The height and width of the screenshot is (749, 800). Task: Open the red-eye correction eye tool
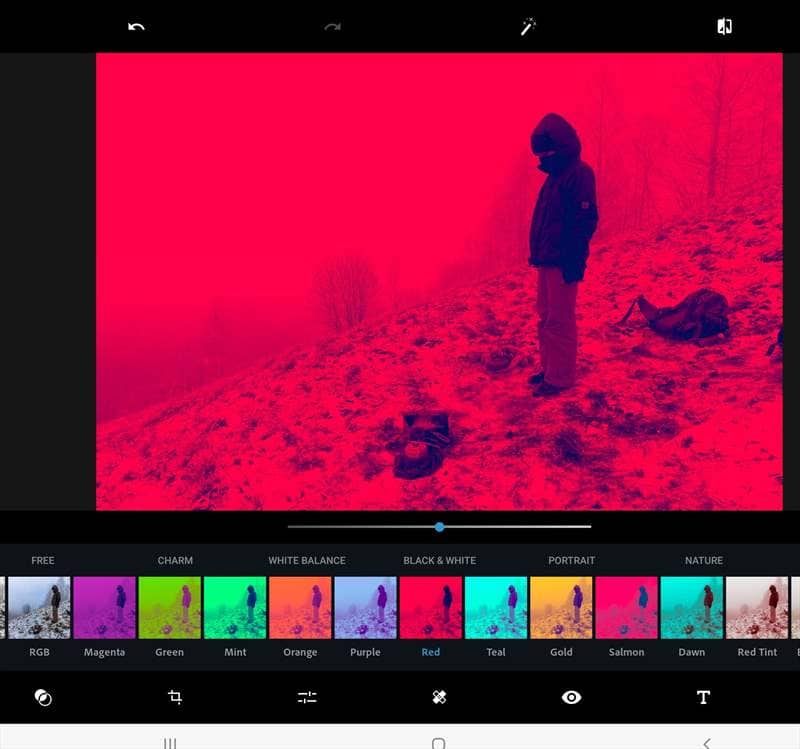pos(571,697)
